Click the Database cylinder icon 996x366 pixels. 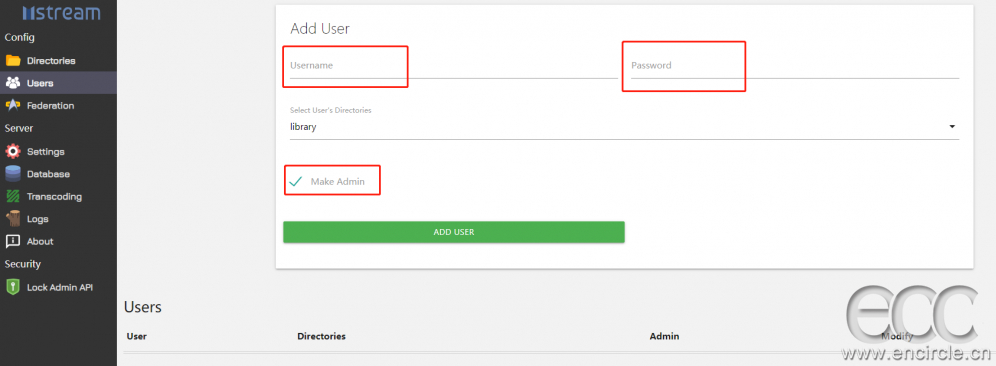[x=13, y=173]
